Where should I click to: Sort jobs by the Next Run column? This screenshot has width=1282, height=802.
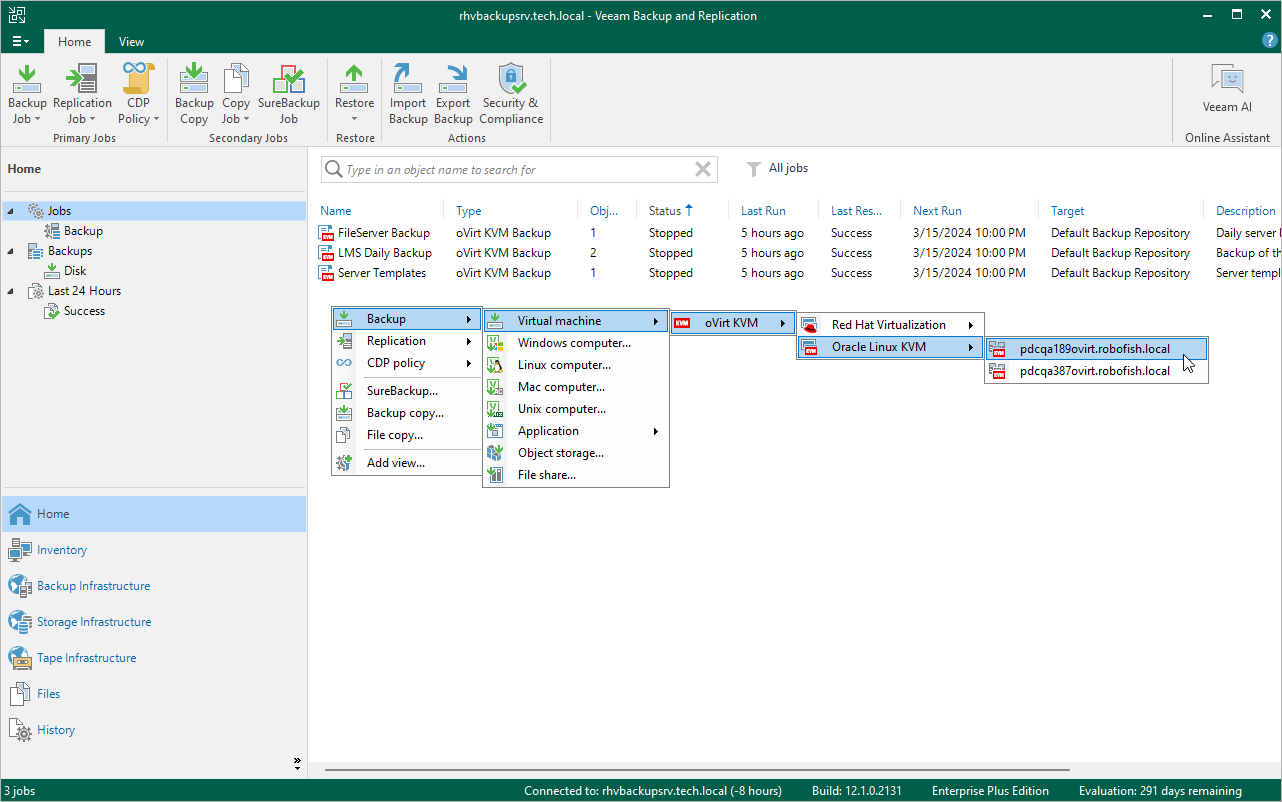point(937,211)
